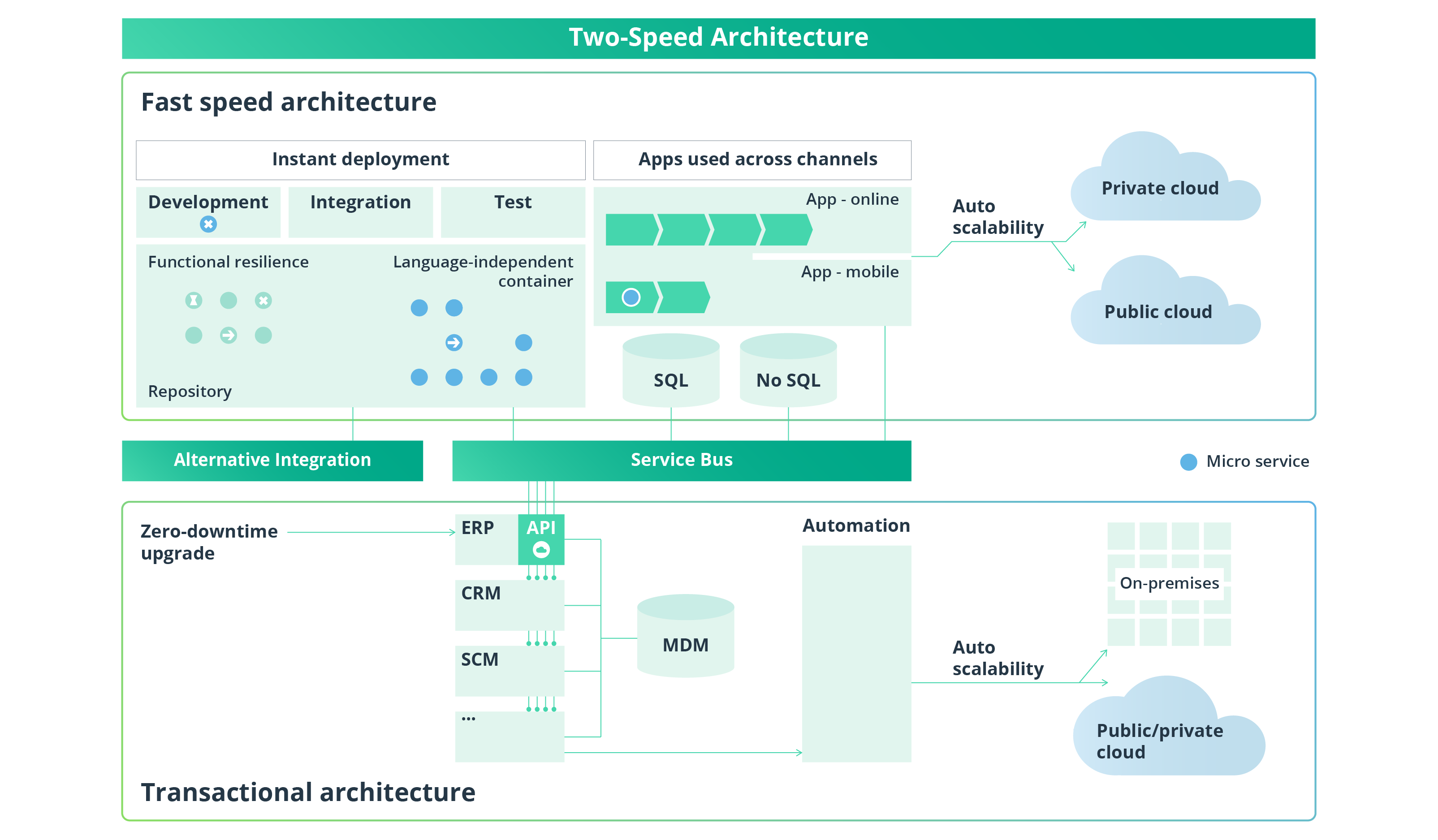This screenshot has height=840, width=1438.
Task: Open the Service Bus bar
Action: pos(681,460)
